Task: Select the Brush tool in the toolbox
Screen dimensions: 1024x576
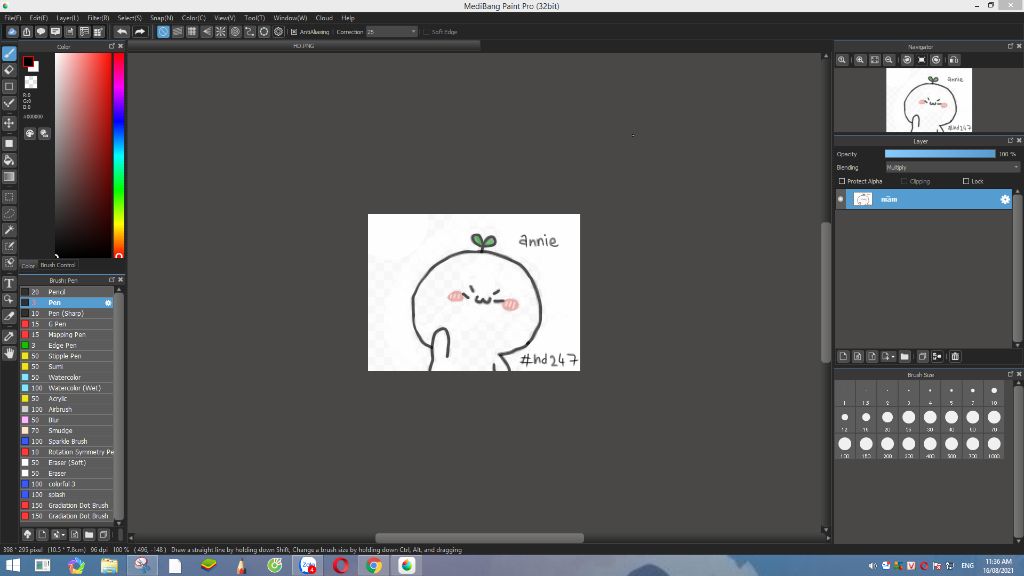Action: pos(9,54)
